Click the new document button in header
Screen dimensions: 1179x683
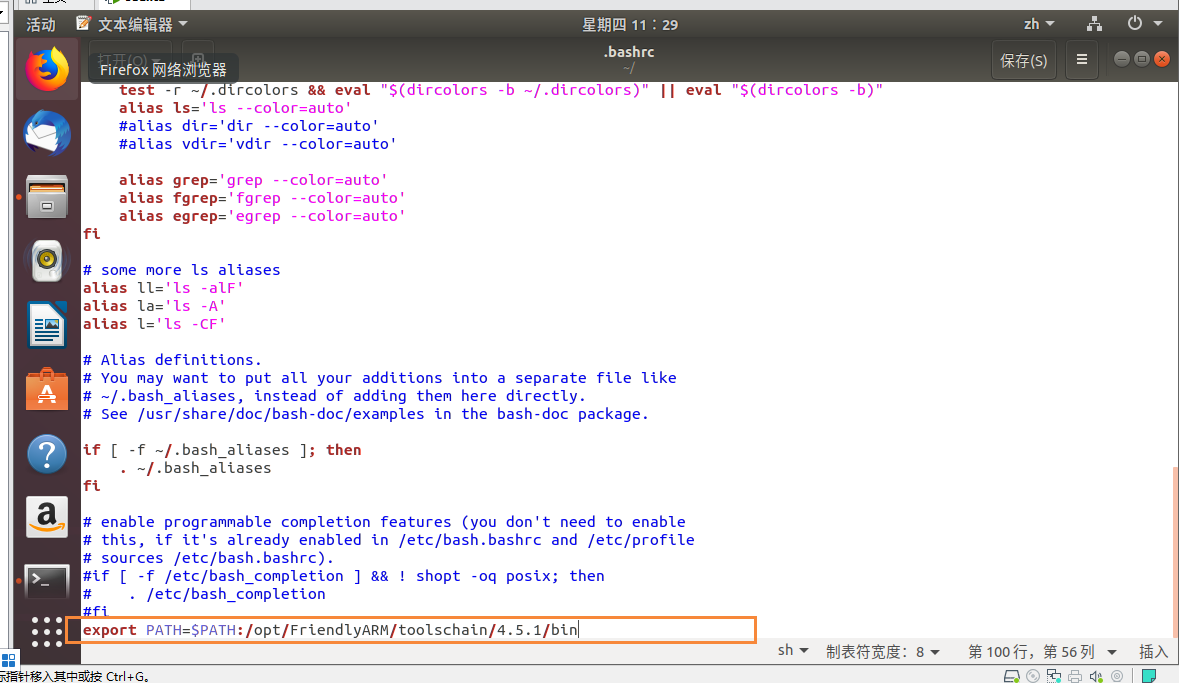tap(198, 59)
